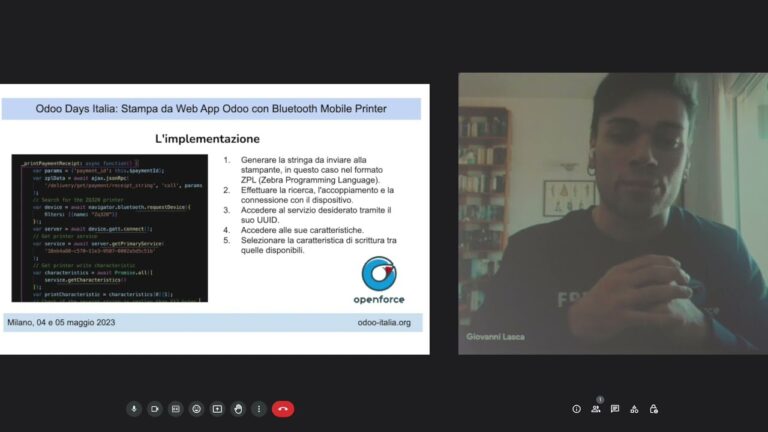
Task: Turn off the camera
Action: coord(155,409)
